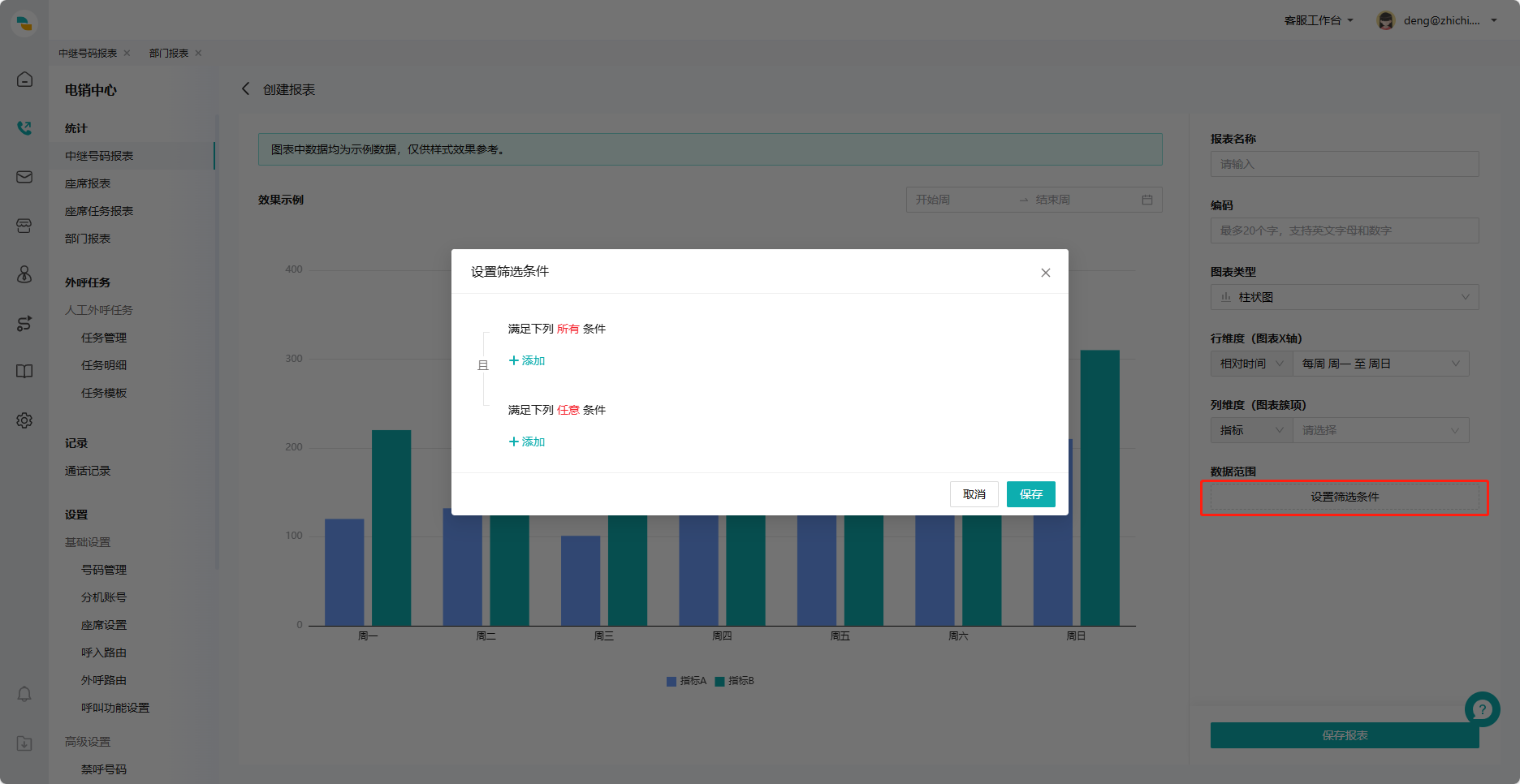Open the knowledge base book icon
This screenshot has height=784, width=1520.
[24, 372]
